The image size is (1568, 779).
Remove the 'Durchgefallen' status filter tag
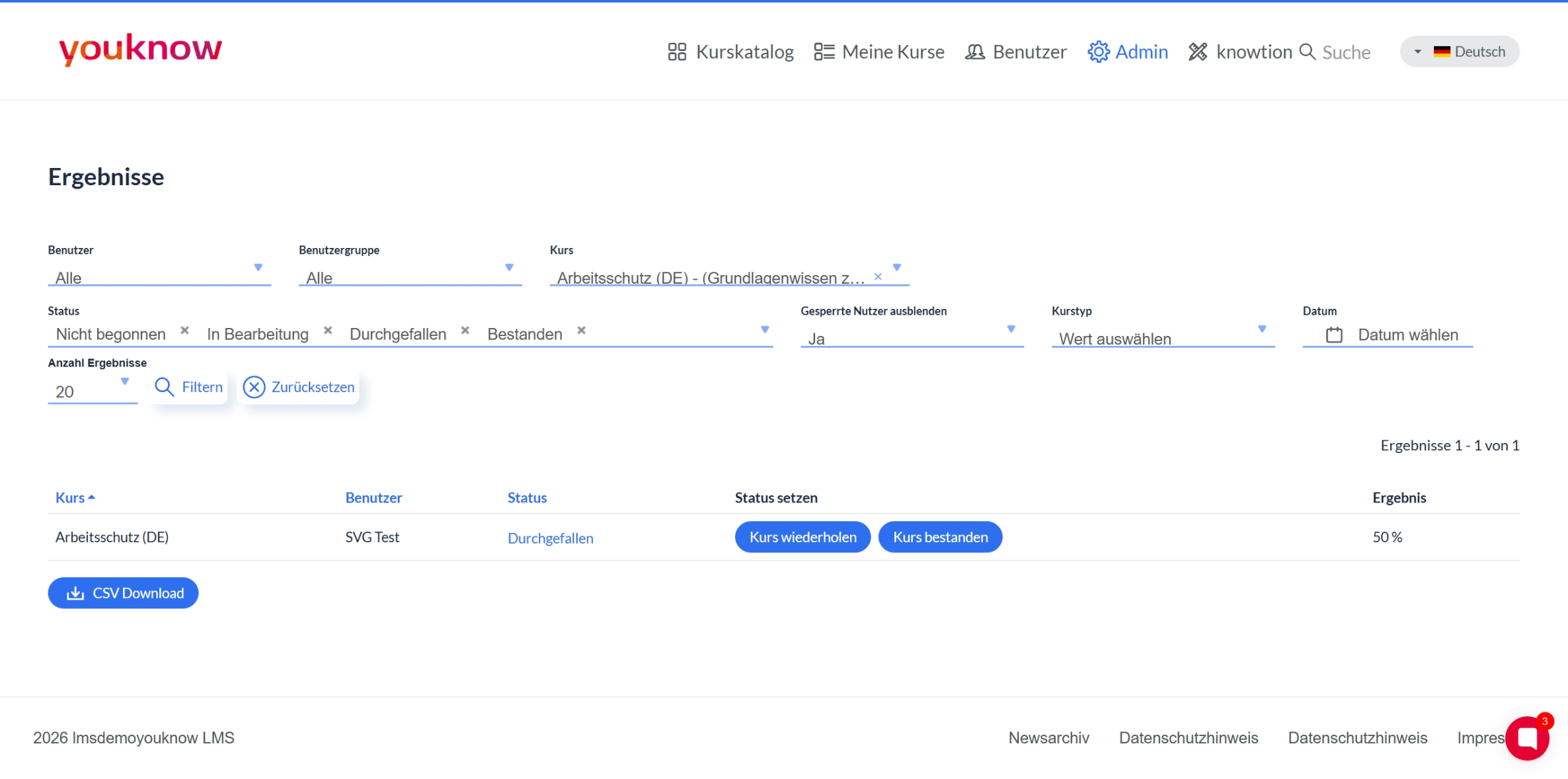tap(465, 330)
